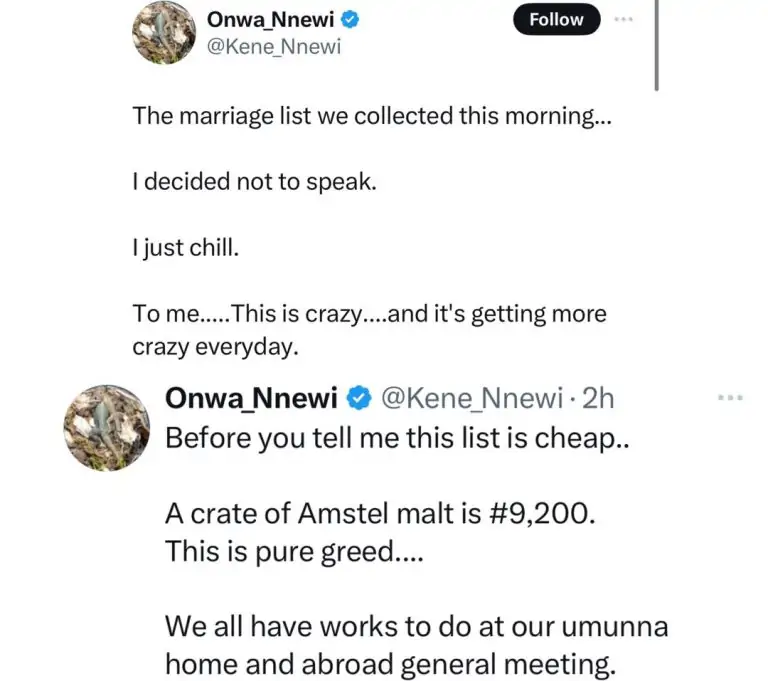This screenshot has width=768, height=681.
Task: Click the "This is crazy" paragraph
Action: click(369, 330)
